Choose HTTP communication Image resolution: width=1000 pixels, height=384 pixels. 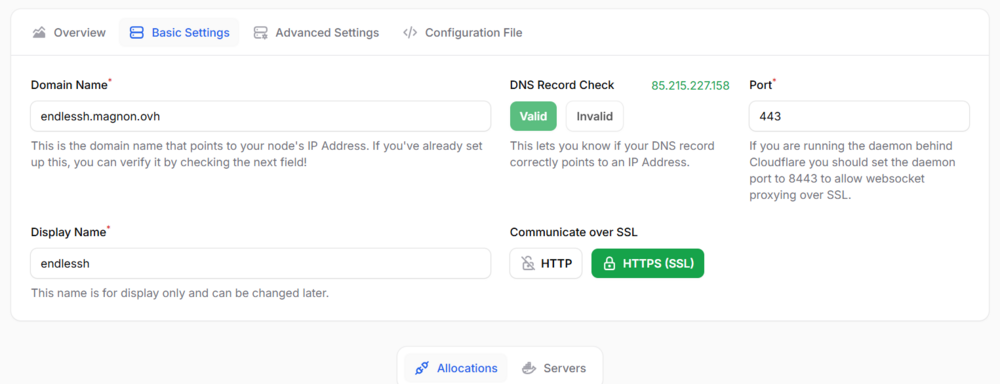coord(546,263)
